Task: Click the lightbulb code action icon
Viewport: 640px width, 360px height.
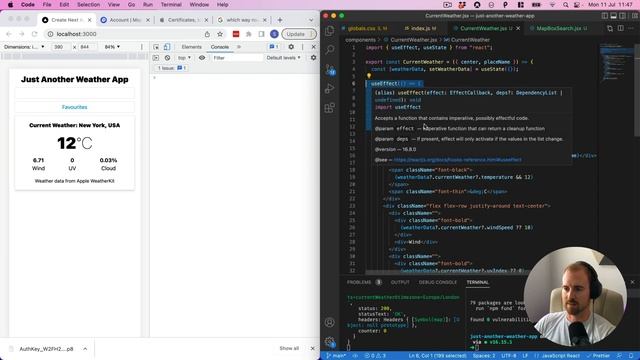Action: click(369, 76)
